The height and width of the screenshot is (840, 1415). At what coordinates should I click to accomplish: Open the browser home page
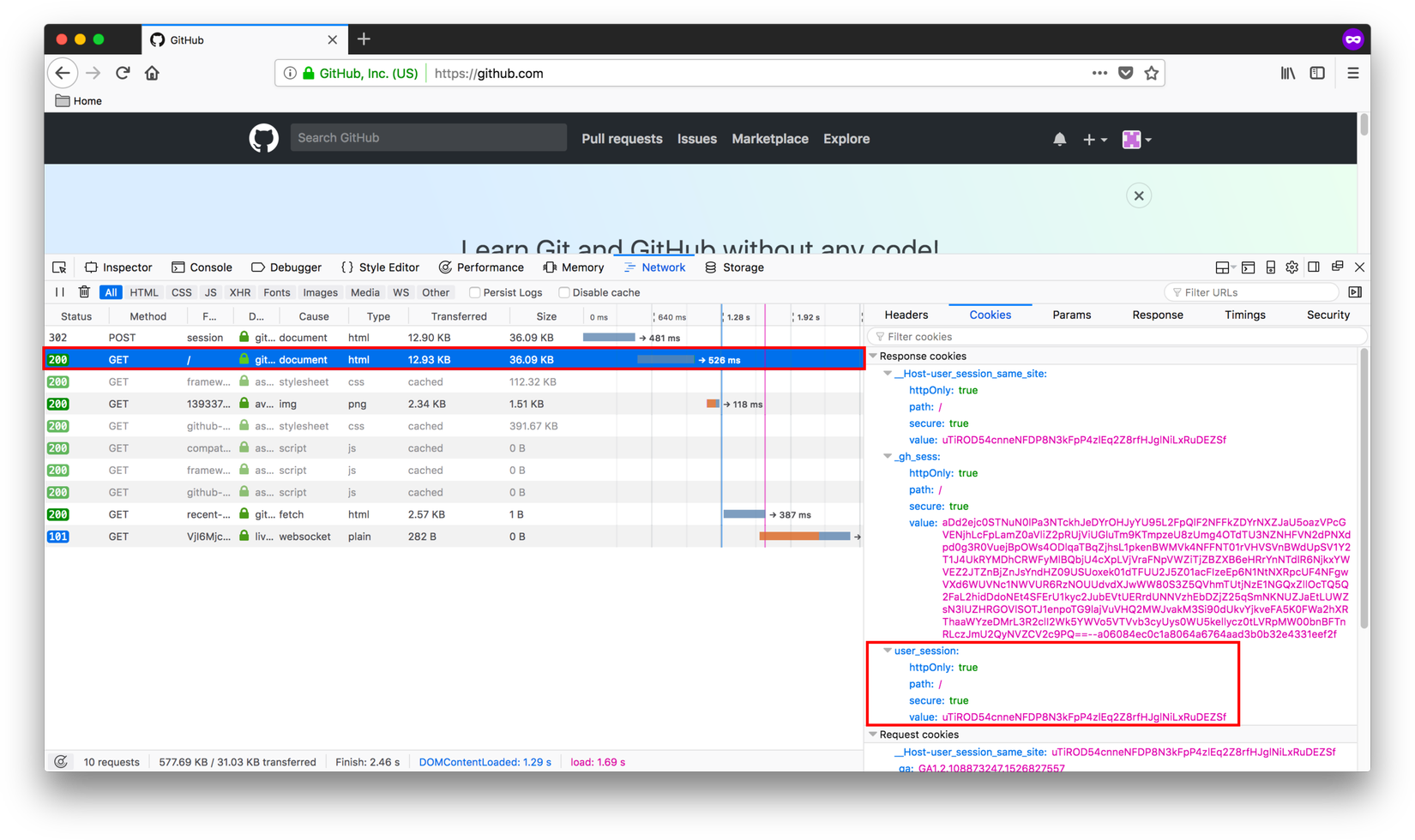click(x=152, y=74)
